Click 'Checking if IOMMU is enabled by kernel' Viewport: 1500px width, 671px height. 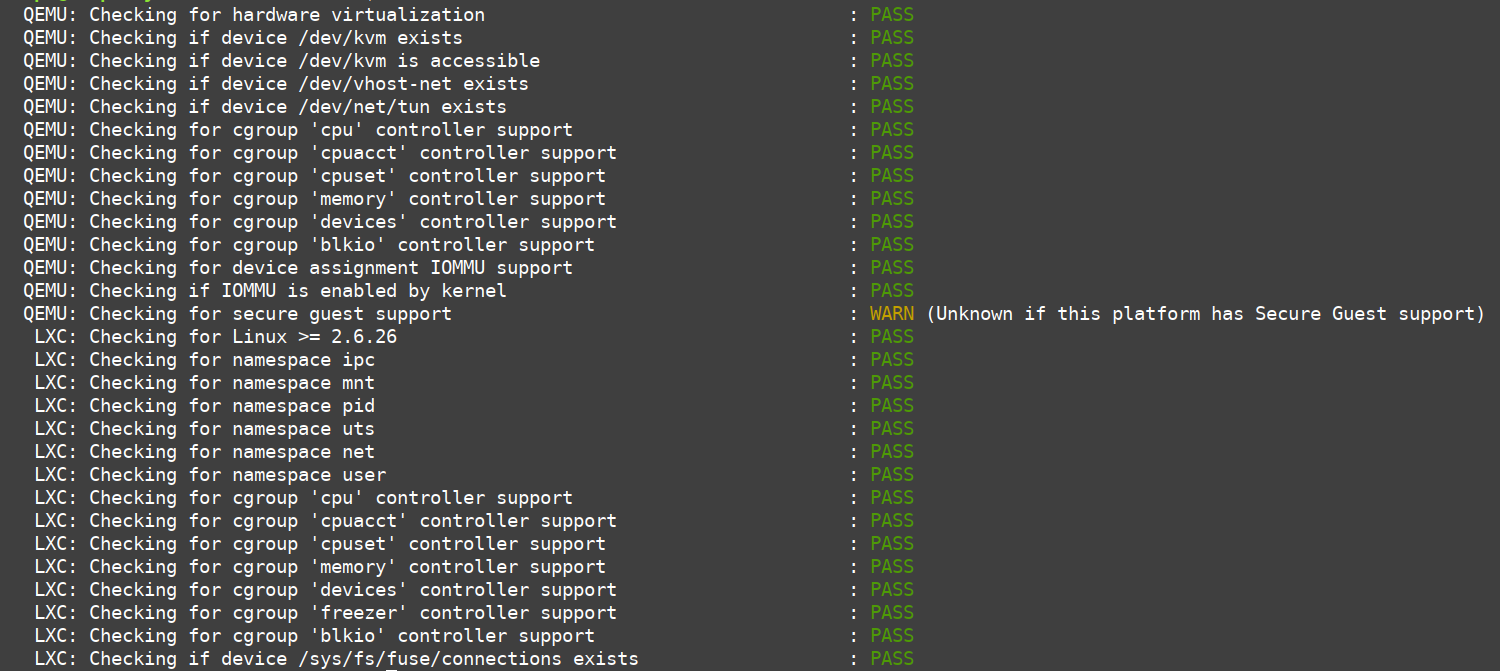[298, 291]
